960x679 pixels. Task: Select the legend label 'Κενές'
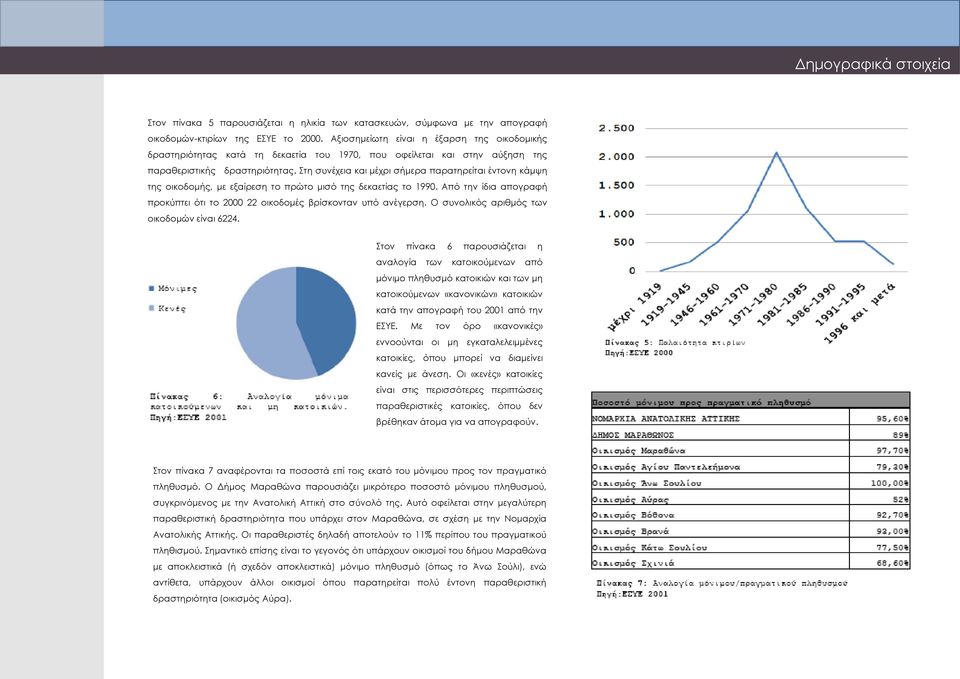coord(172,309)
